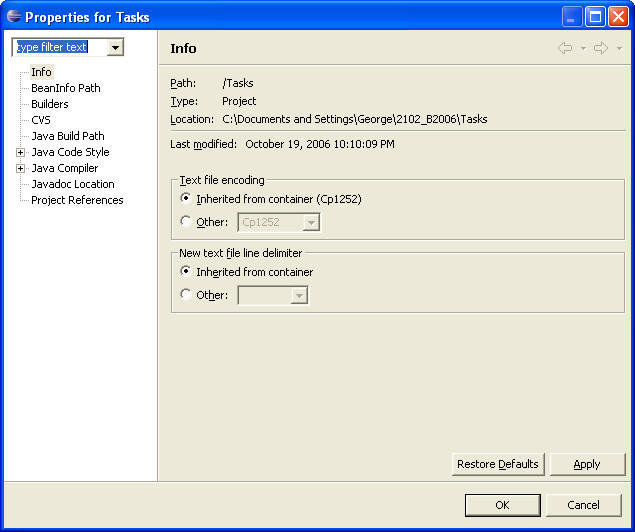This screenshot has width=635, height=532.
Task: Maximize the Properties for Tasks window
Action: point(595,17)
